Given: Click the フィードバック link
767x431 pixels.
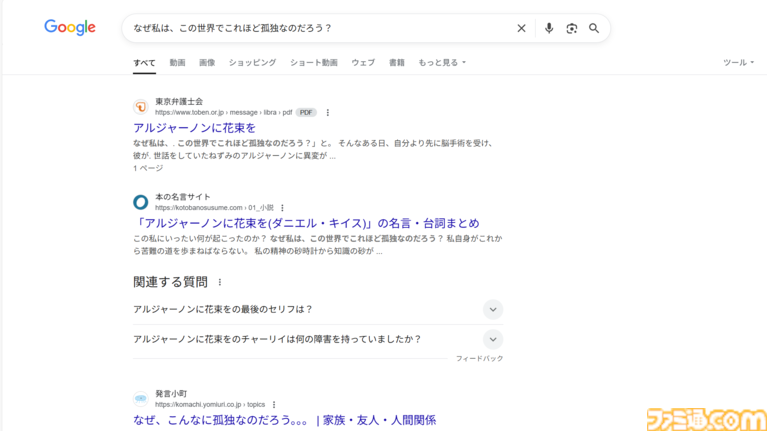Looking at the screenshot, I should coord(479,359).
